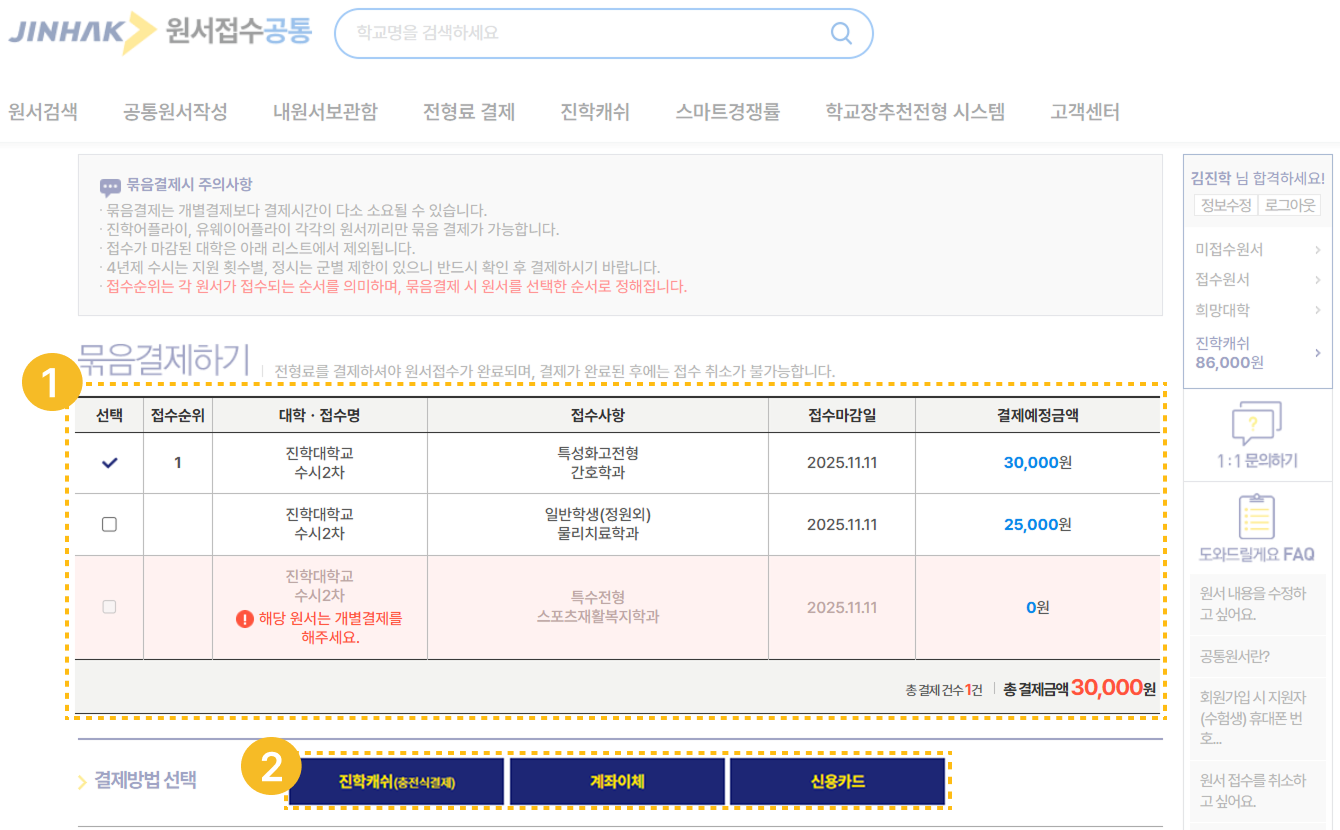Choose the 계좌이체 payment button
This screenshot has height=830, width=1340.
click(x=617, y=781)
